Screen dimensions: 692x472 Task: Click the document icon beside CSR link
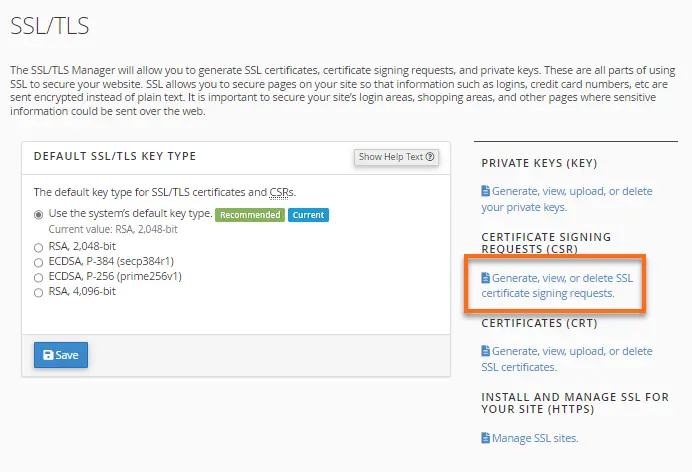486,277
